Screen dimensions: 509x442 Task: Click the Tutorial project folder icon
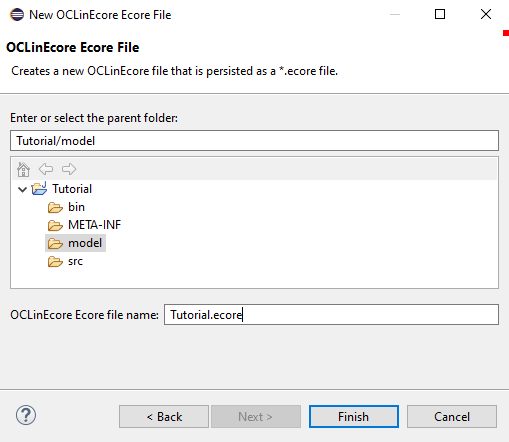(x=39, y=189)
